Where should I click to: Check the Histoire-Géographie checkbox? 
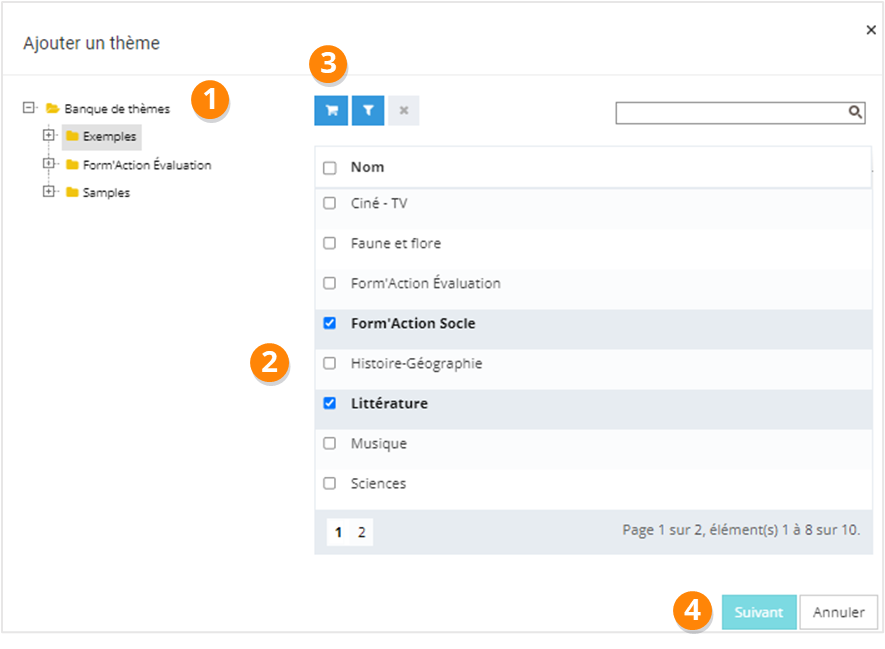(330, 364)
